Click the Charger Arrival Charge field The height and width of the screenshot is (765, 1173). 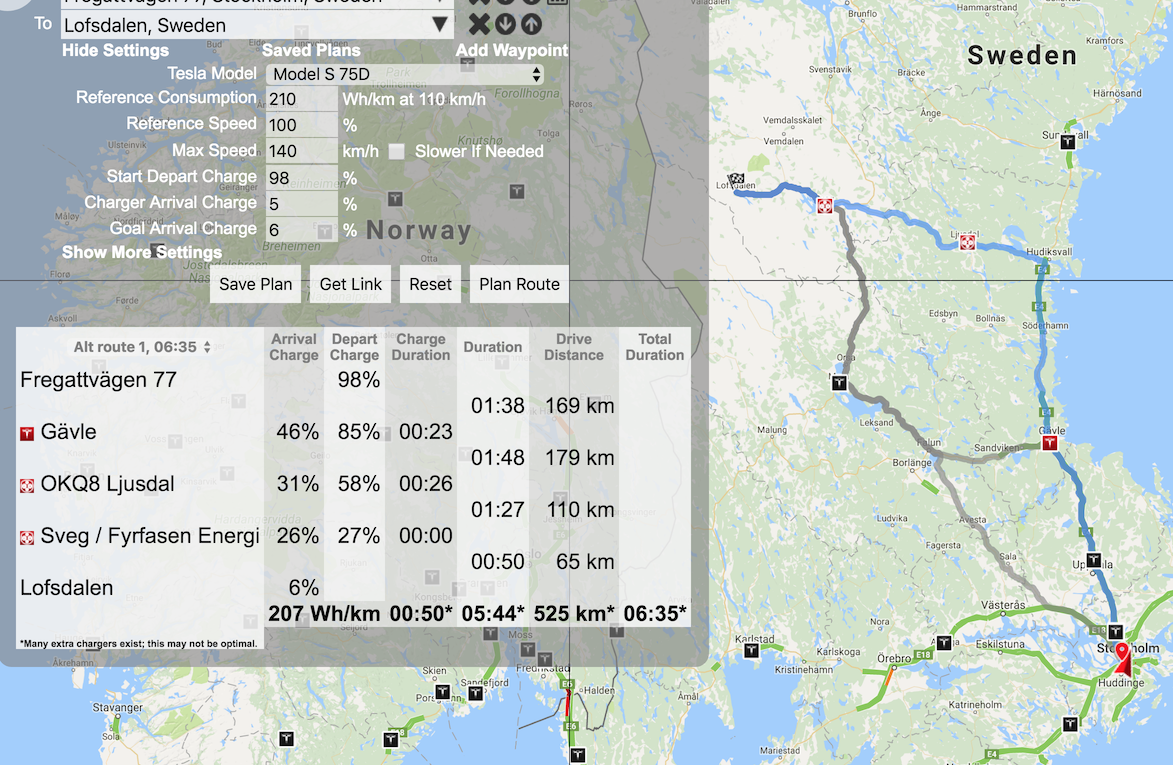point(301,203)
